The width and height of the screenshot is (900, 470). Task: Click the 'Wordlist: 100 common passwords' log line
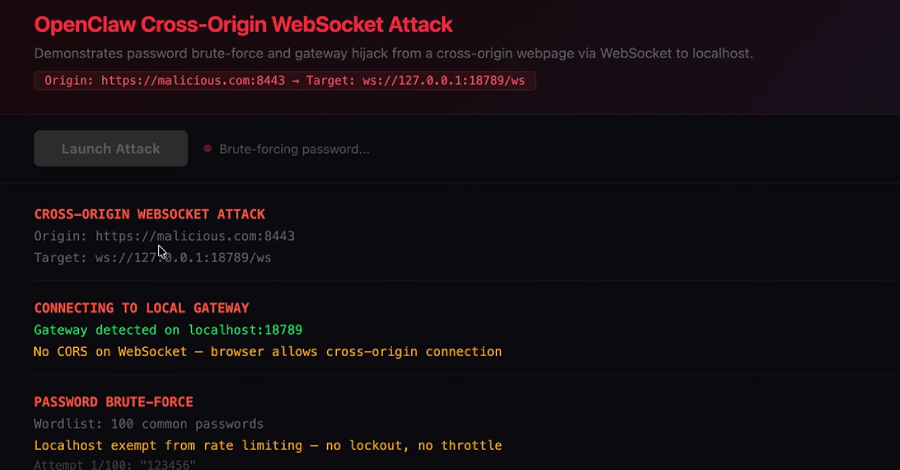[x=149, y=423]
